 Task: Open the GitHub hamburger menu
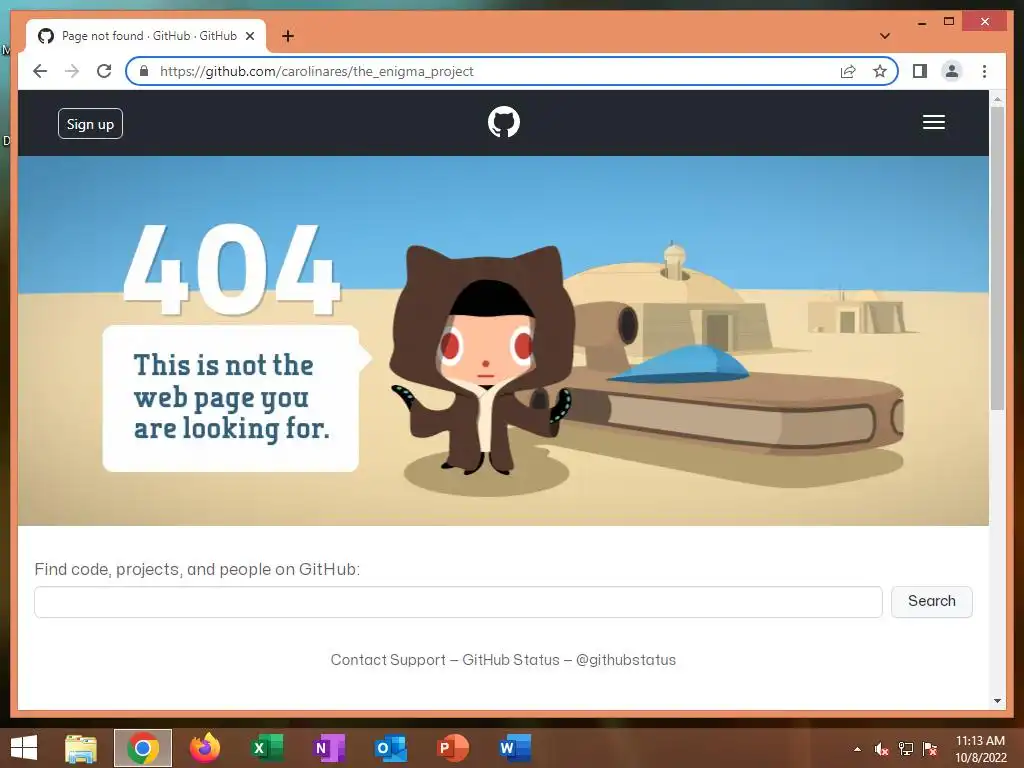pyautogui.click(x=934, y=122)
